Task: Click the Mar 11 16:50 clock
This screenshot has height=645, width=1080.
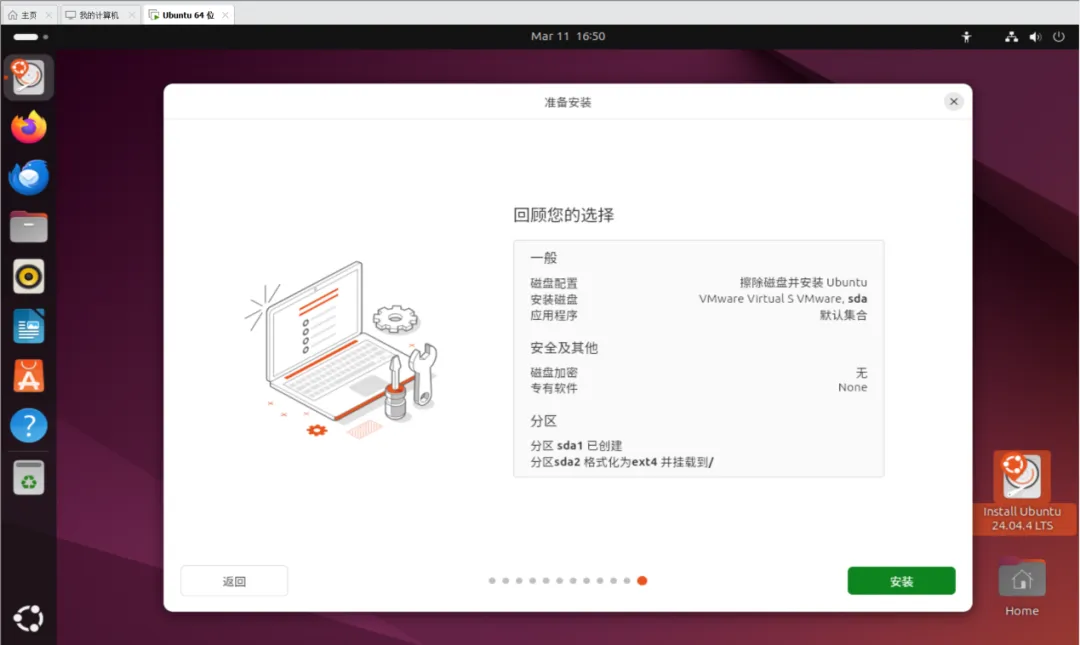Action: (568, 37)
